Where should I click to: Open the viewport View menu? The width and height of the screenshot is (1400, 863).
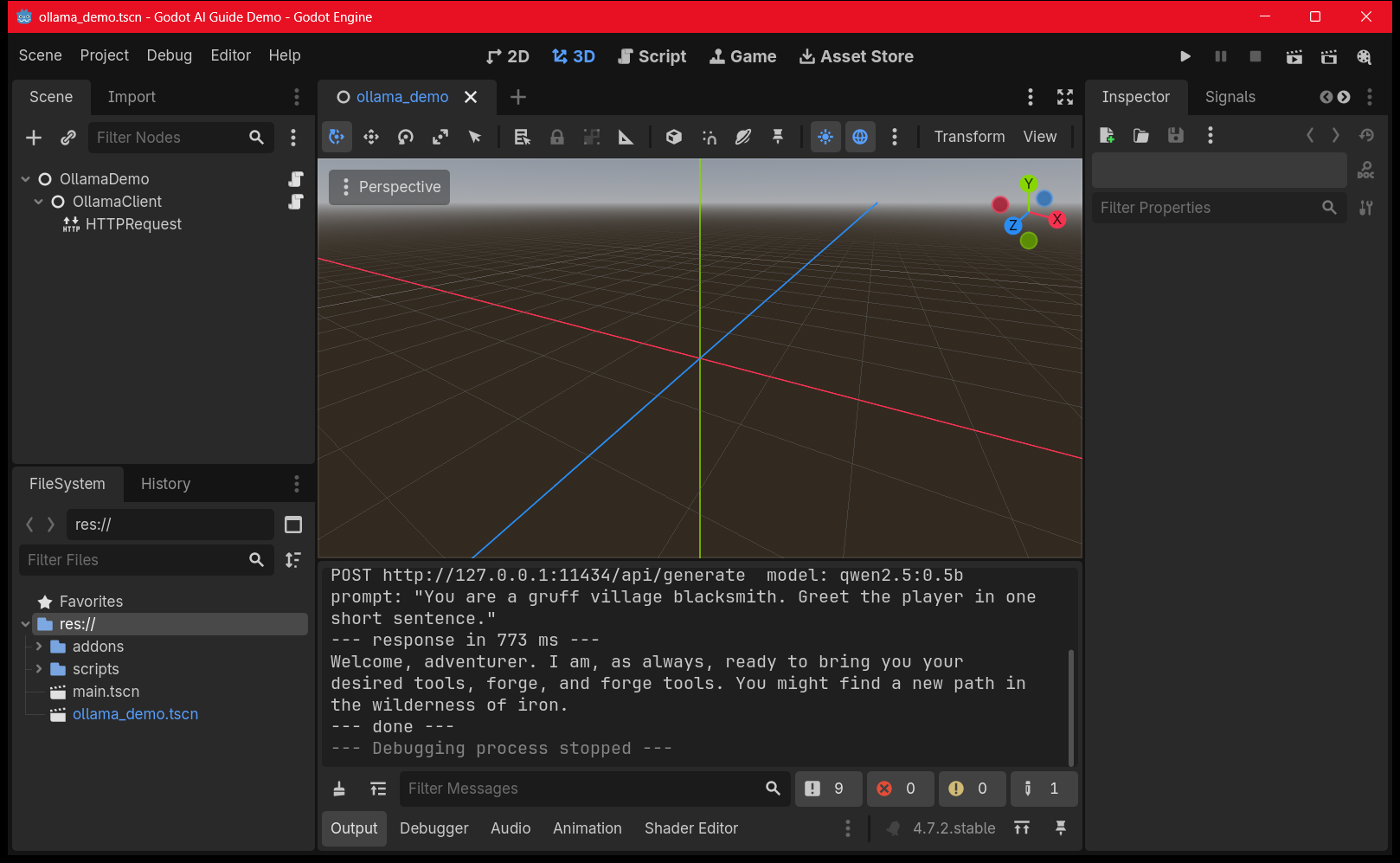coord(1040,137)
